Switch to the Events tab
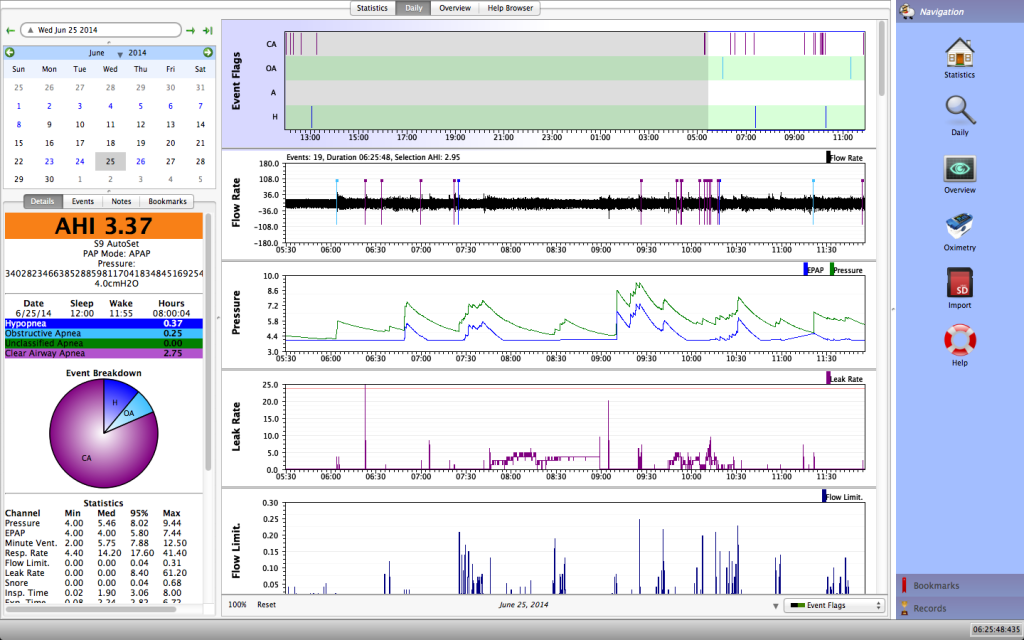This screenshot has height=640, width=1024. point(83,201)
